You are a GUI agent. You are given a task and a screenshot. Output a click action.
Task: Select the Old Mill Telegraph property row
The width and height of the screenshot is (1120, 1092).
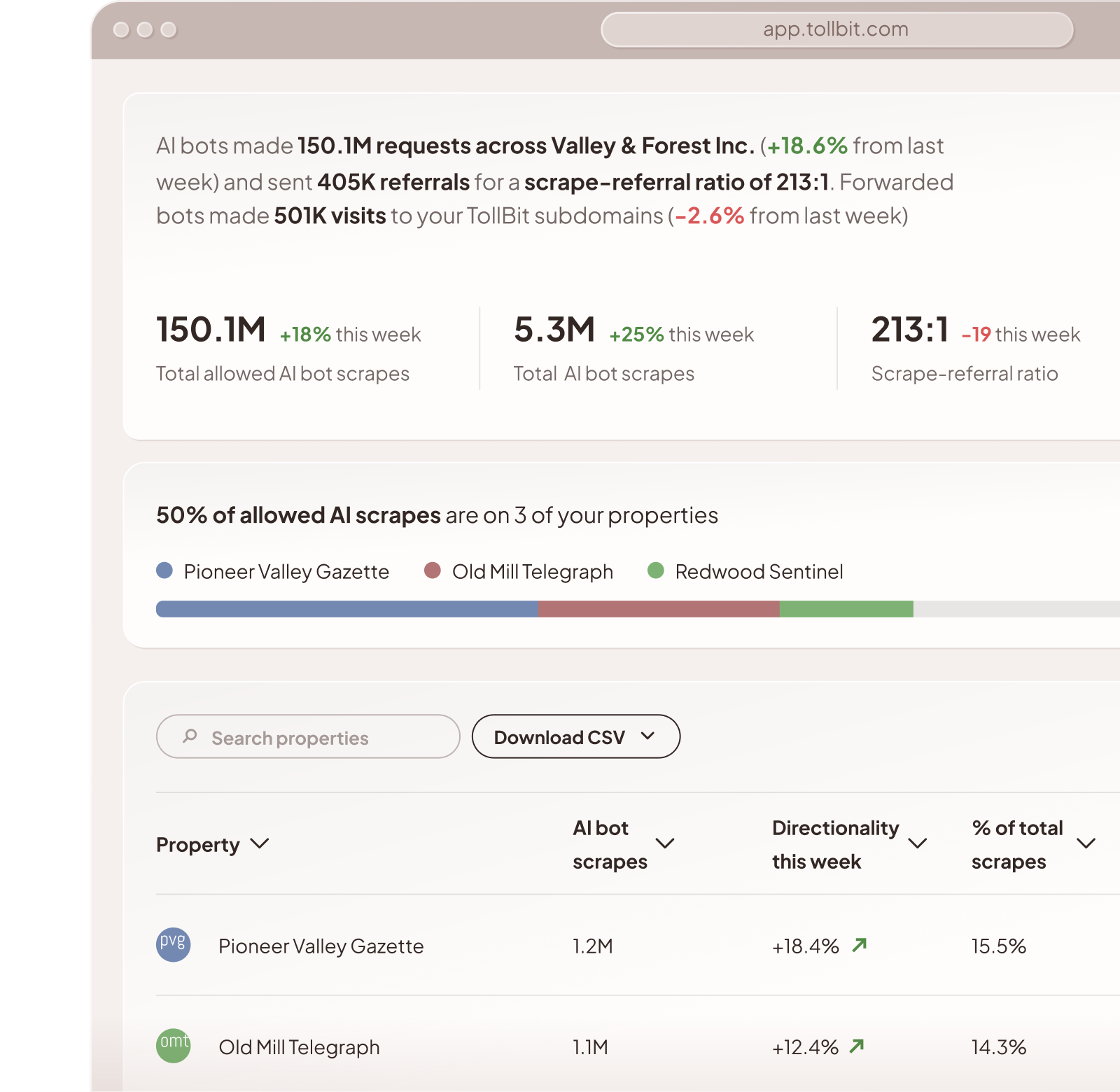299,1047
